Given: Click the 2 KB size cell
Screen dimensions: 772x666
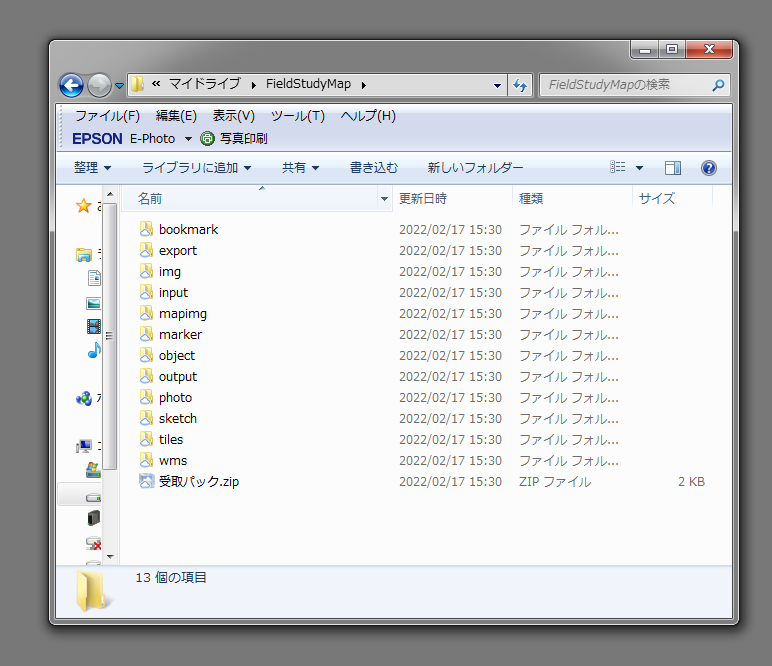Looking at the screenshot, I should click(691, 481).
